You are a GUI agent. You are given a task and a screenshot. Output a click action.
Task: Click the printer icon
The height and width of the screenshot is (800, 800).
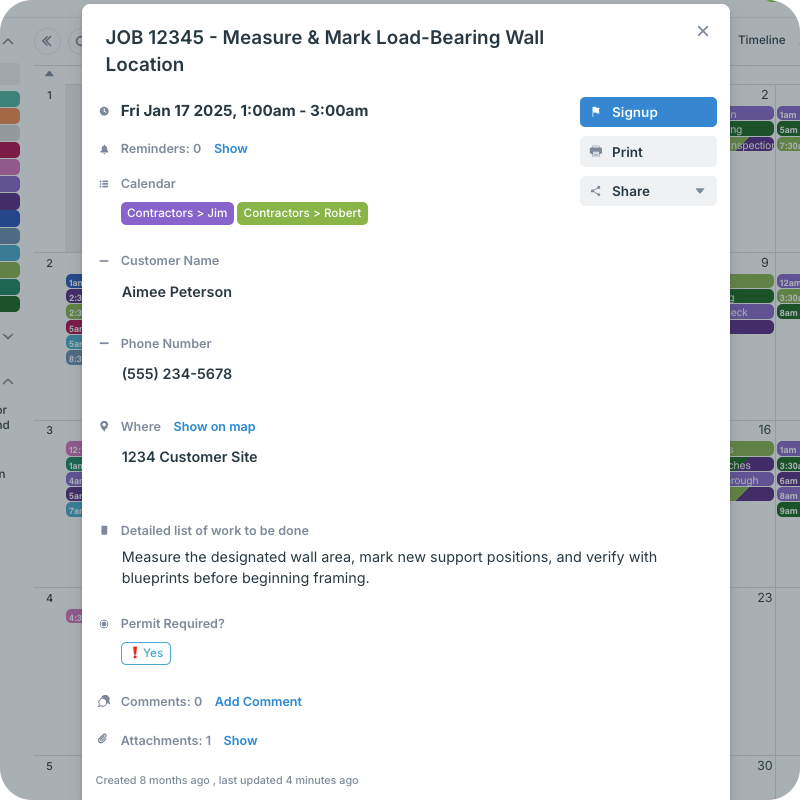[596, 152]
